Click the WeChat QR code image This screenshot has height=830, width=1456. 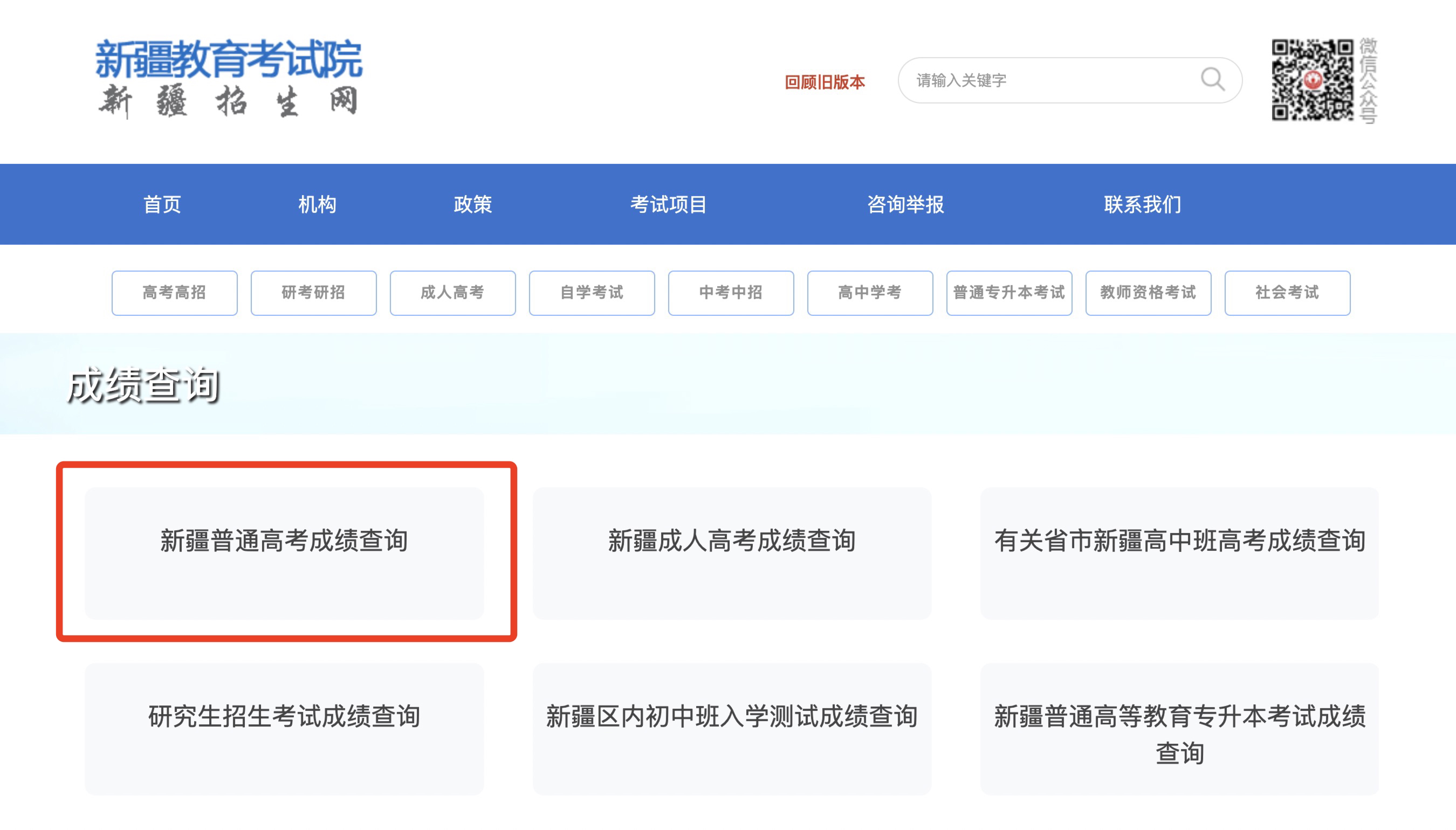(1311, 79)
